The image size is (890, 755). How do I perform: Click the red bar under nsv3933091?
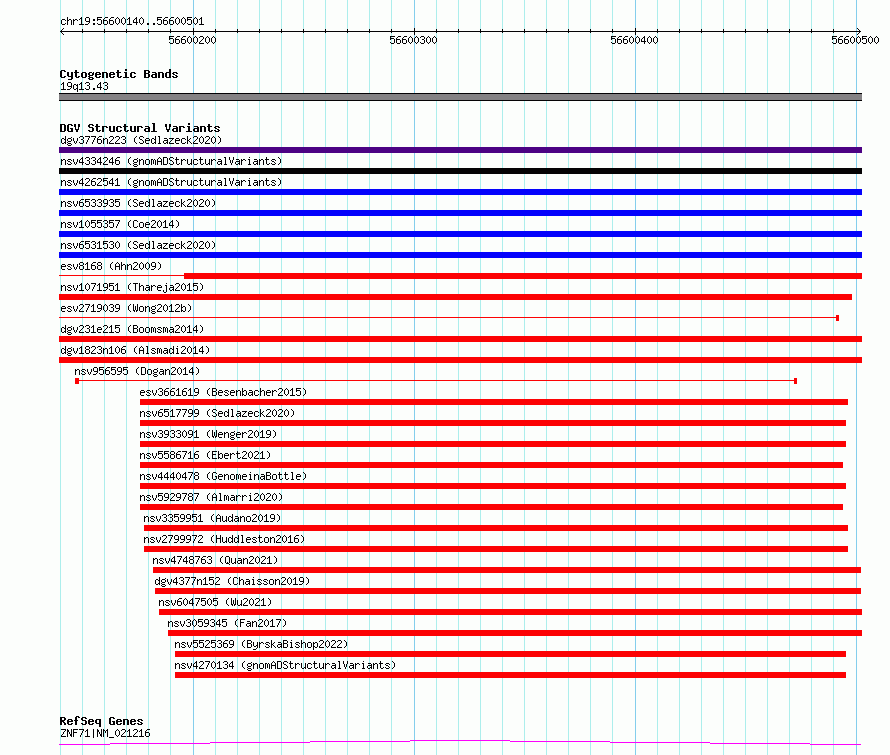[493, 444]
